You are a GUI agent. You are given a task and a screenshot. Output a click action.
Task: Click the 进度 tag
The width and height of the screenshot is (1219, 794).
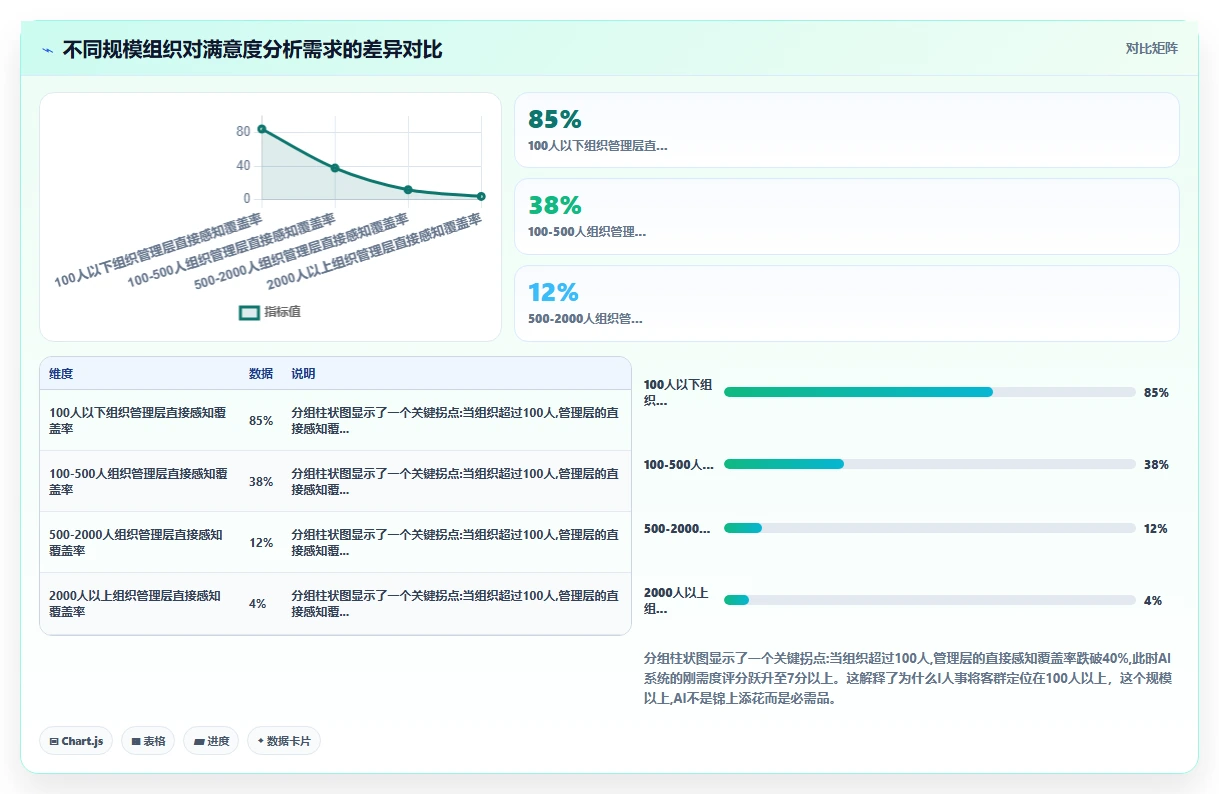tap(211, 741)
